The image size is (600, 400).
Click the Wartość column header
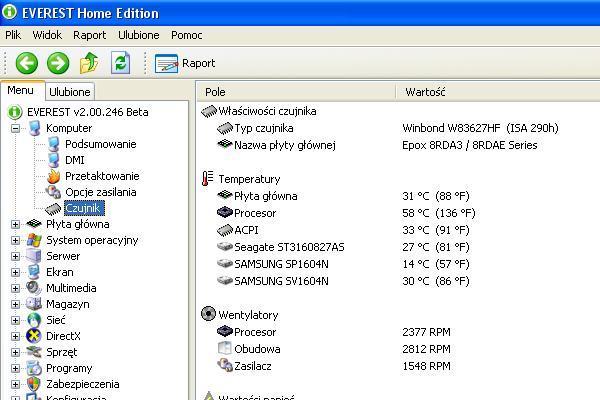click(498, 92)
